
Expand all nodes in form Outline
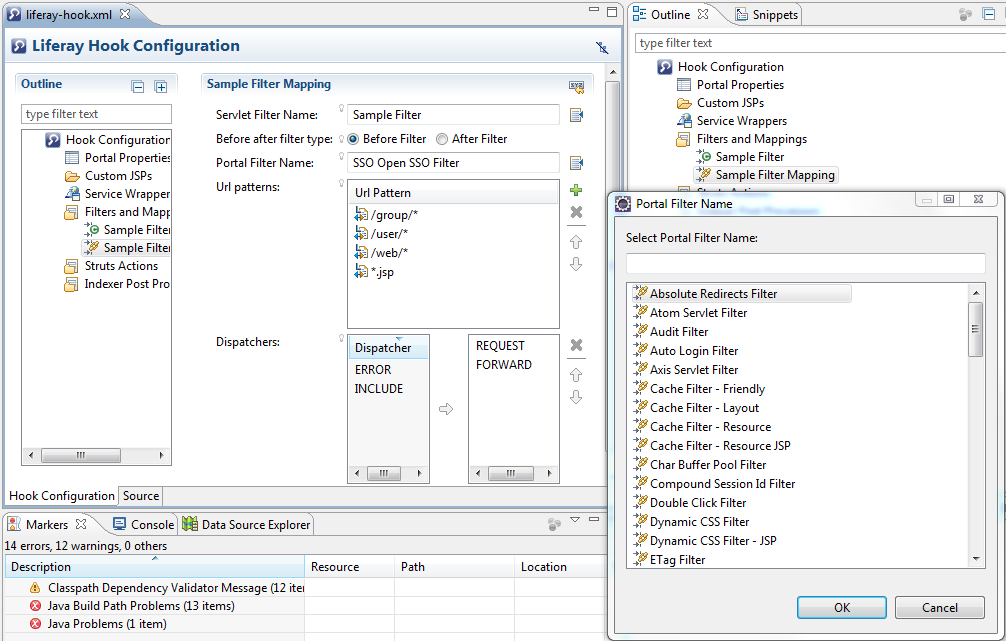coord(160,87)
